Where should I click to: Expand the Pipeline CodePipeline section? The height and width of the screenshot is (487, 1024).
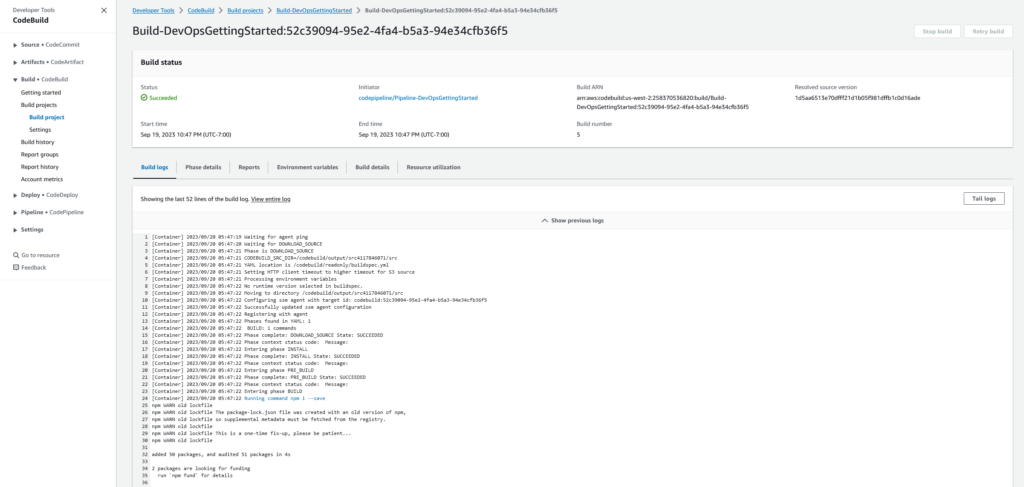point(15,212)
